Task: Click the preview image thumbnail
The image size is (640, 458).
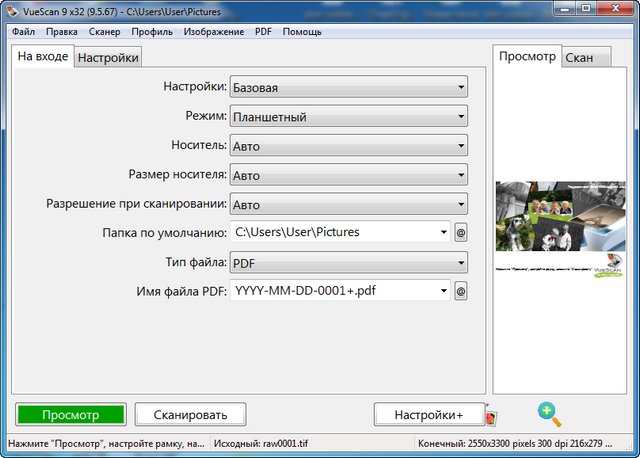Action: point(559,230)
